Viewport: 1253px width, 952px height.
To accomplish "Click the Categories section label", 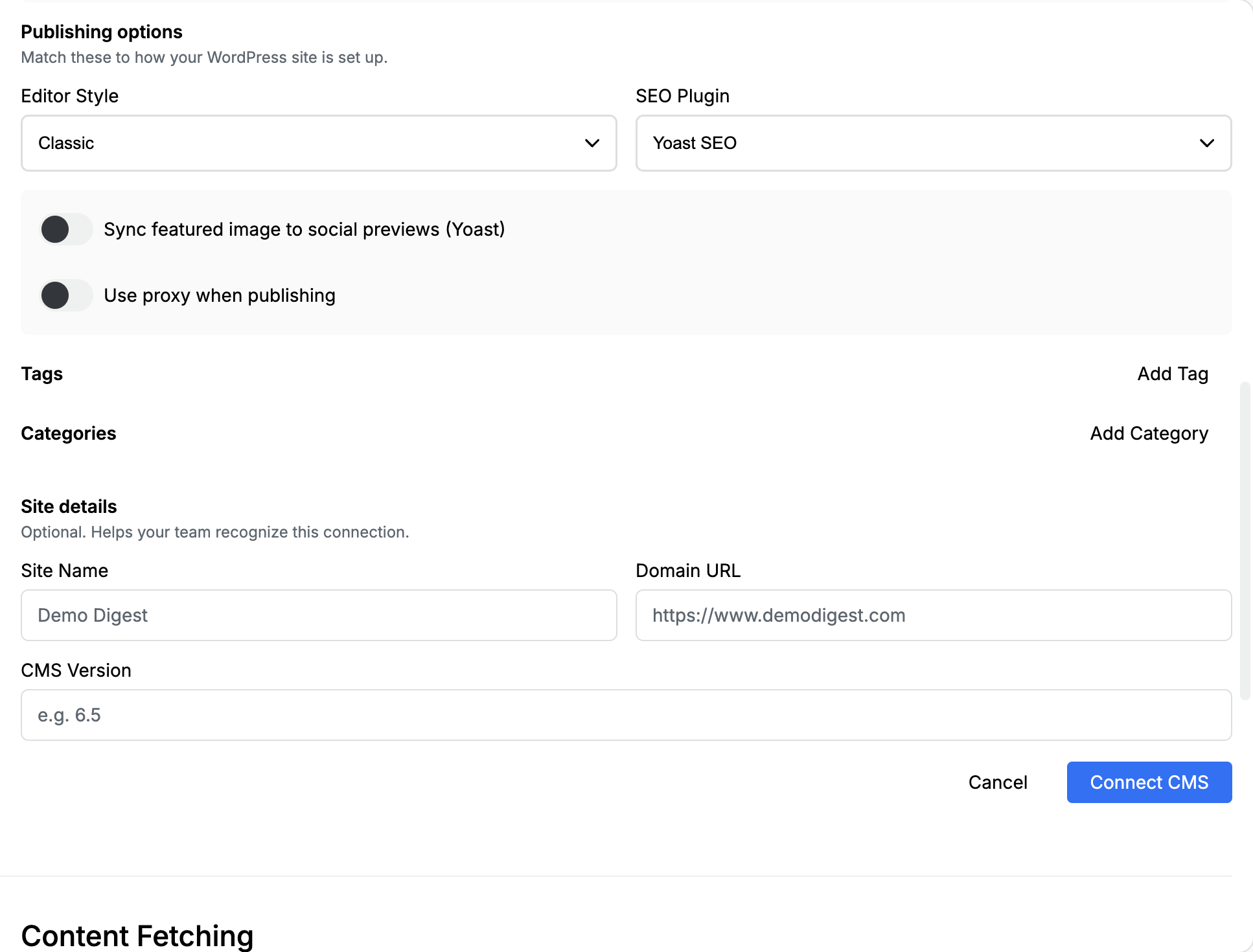I will coord(69,433).
